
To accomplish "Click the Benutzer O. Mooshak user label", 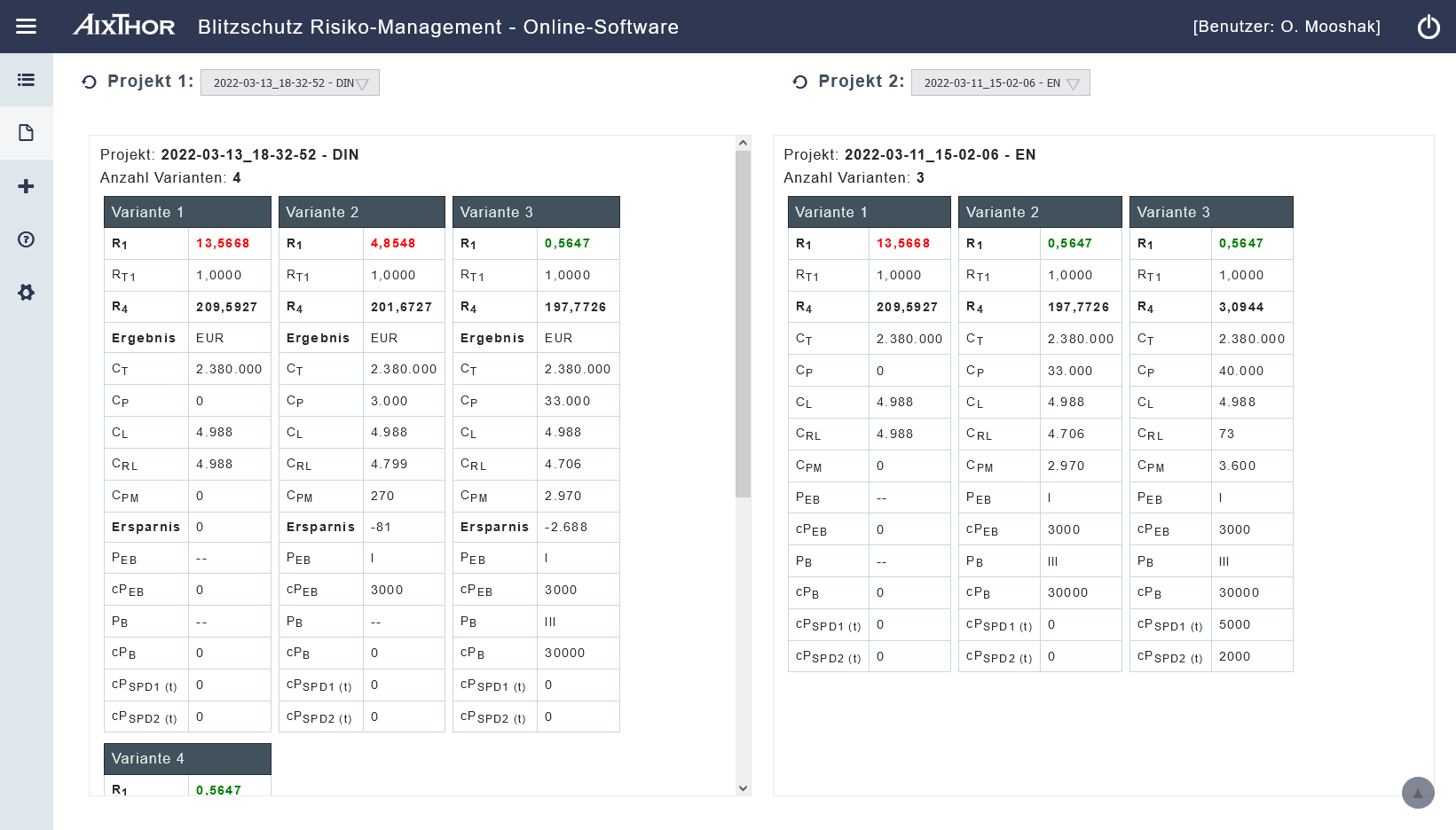I will [x=1286, y=27].
